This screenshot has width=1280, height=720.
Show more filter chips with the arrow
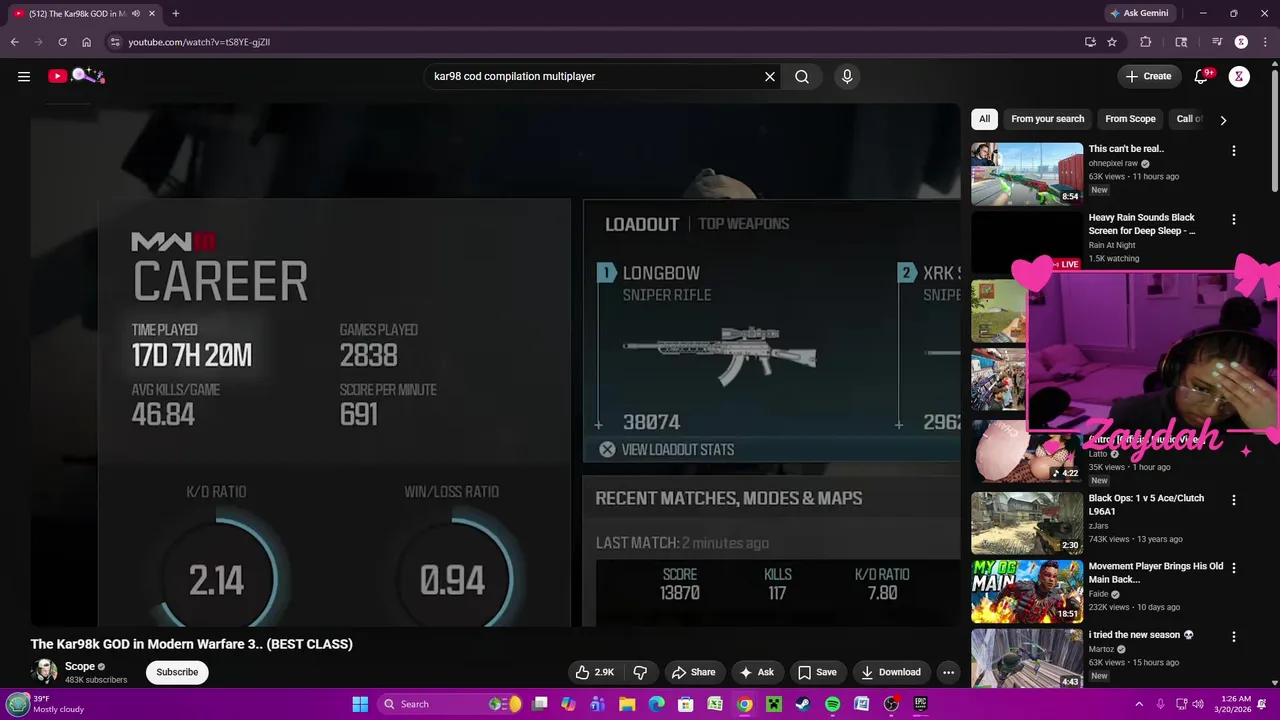(1223, 120)
